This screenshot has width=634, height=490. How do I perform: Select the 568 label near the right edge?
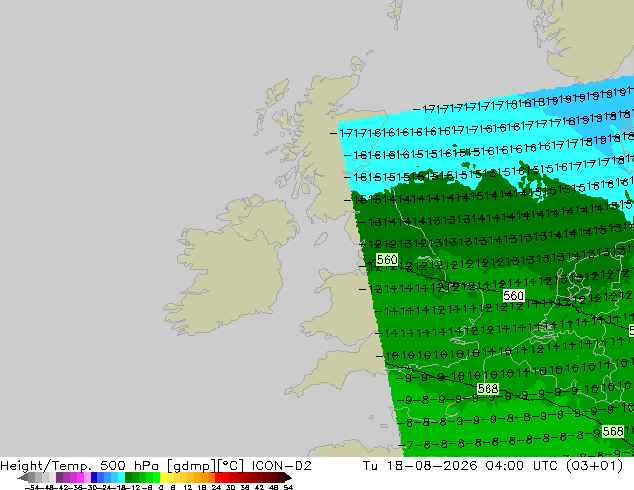point(613,431)
